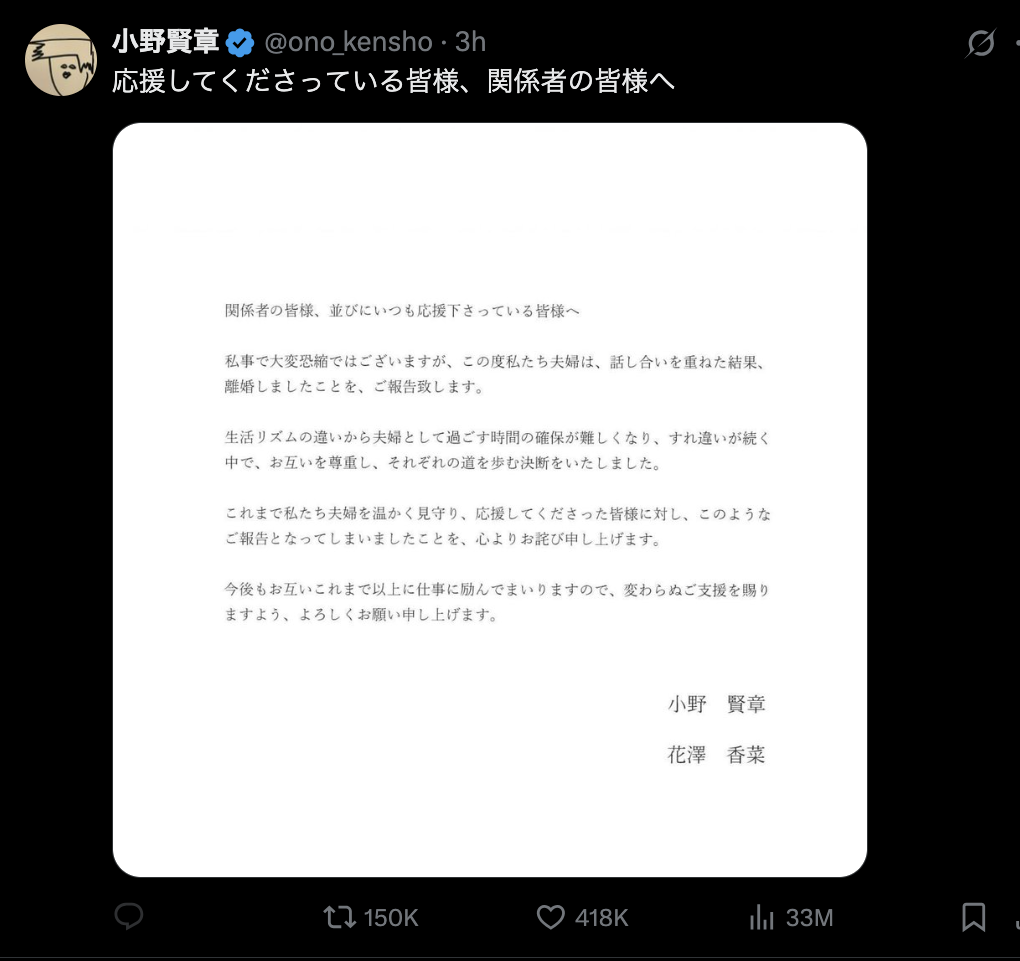Click the 花澤 香菜 signature in the letter
1020x961 pixels.
pyautogui.click(x=716, y=755)
